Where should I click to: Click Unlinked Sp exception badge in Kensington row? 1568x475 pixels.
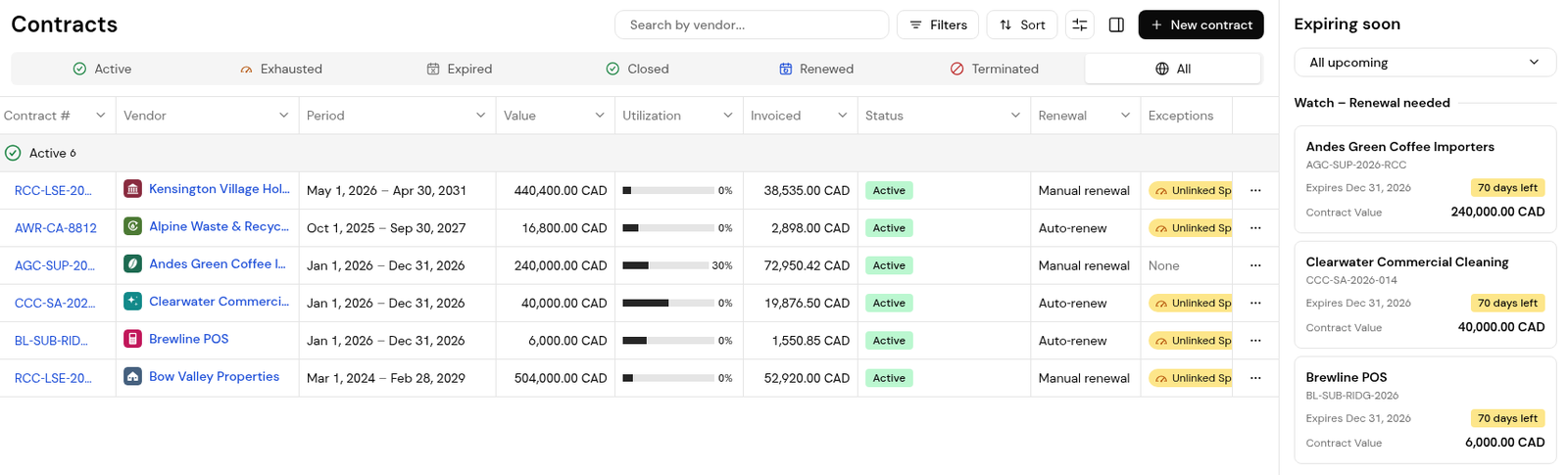(x=1190, y=191)
